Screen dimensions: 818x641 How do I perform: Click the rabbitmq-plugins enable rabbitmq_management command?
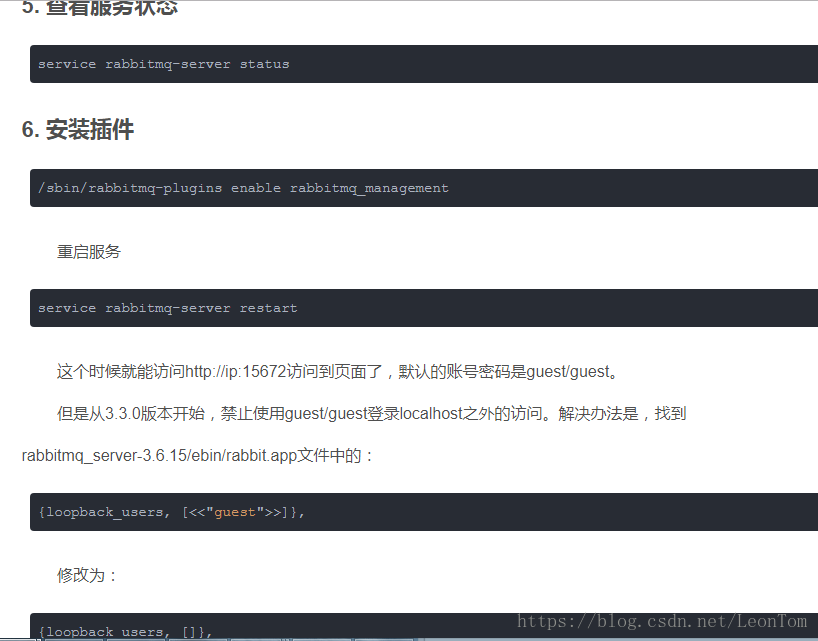click(x=243, y=188)
